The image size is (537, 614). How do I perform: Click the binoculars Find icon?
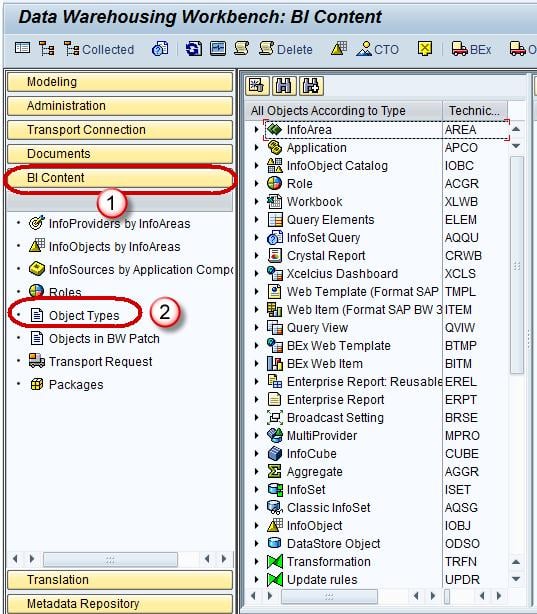pyautogui.click(x=284, y=86)
